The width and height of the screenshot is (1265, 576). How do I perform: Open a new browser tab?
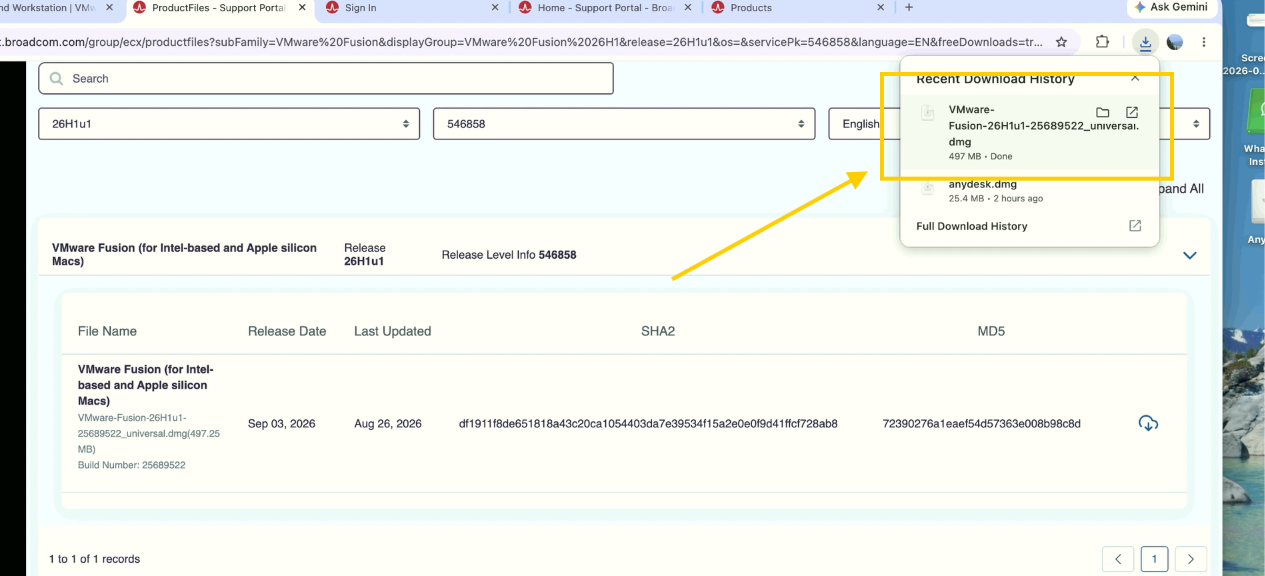tap(909, 7)
